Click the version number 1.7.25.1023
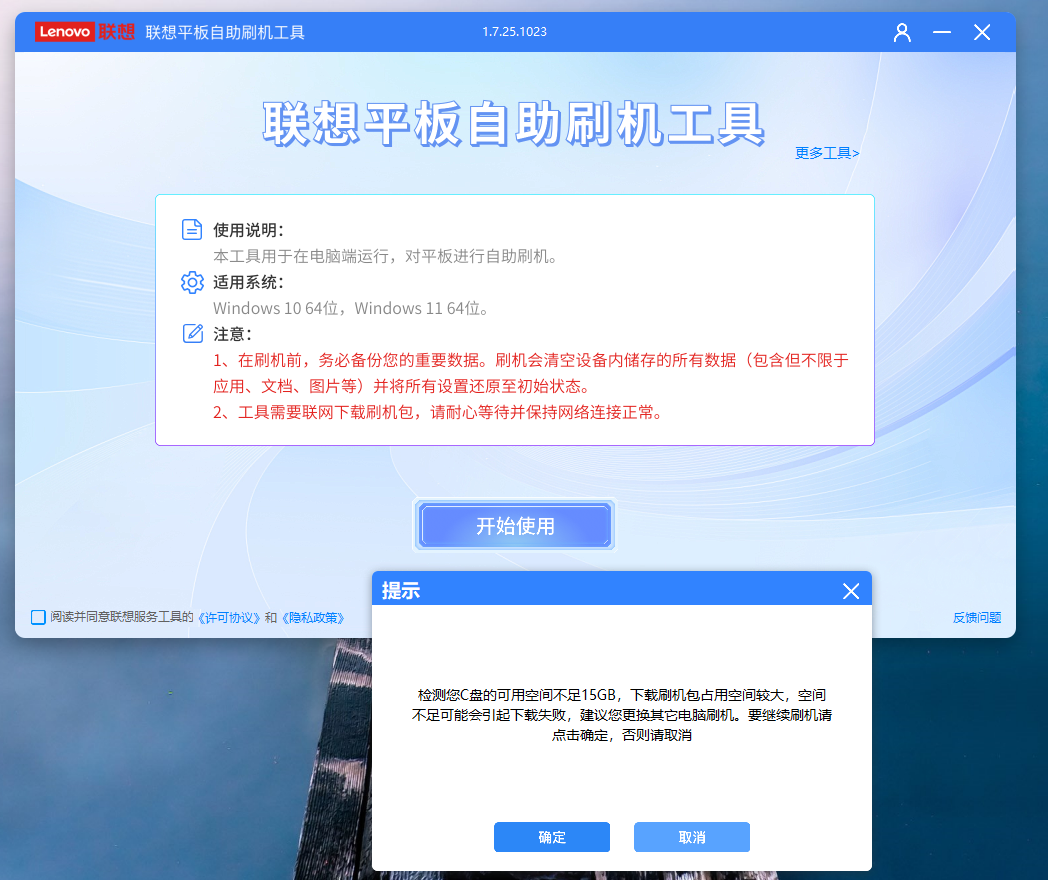 [x=514, y=32]
